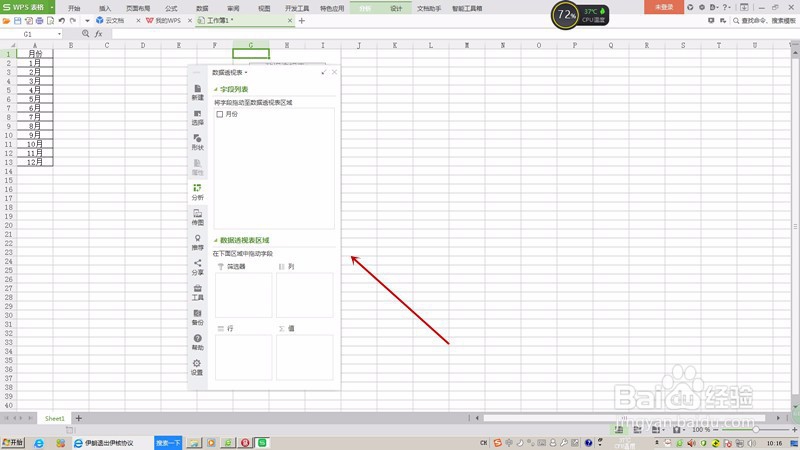The width and height of the screenshot is (800, 450).
Task: Open the 数据 ribbon tab
Action: pos(202,8)
